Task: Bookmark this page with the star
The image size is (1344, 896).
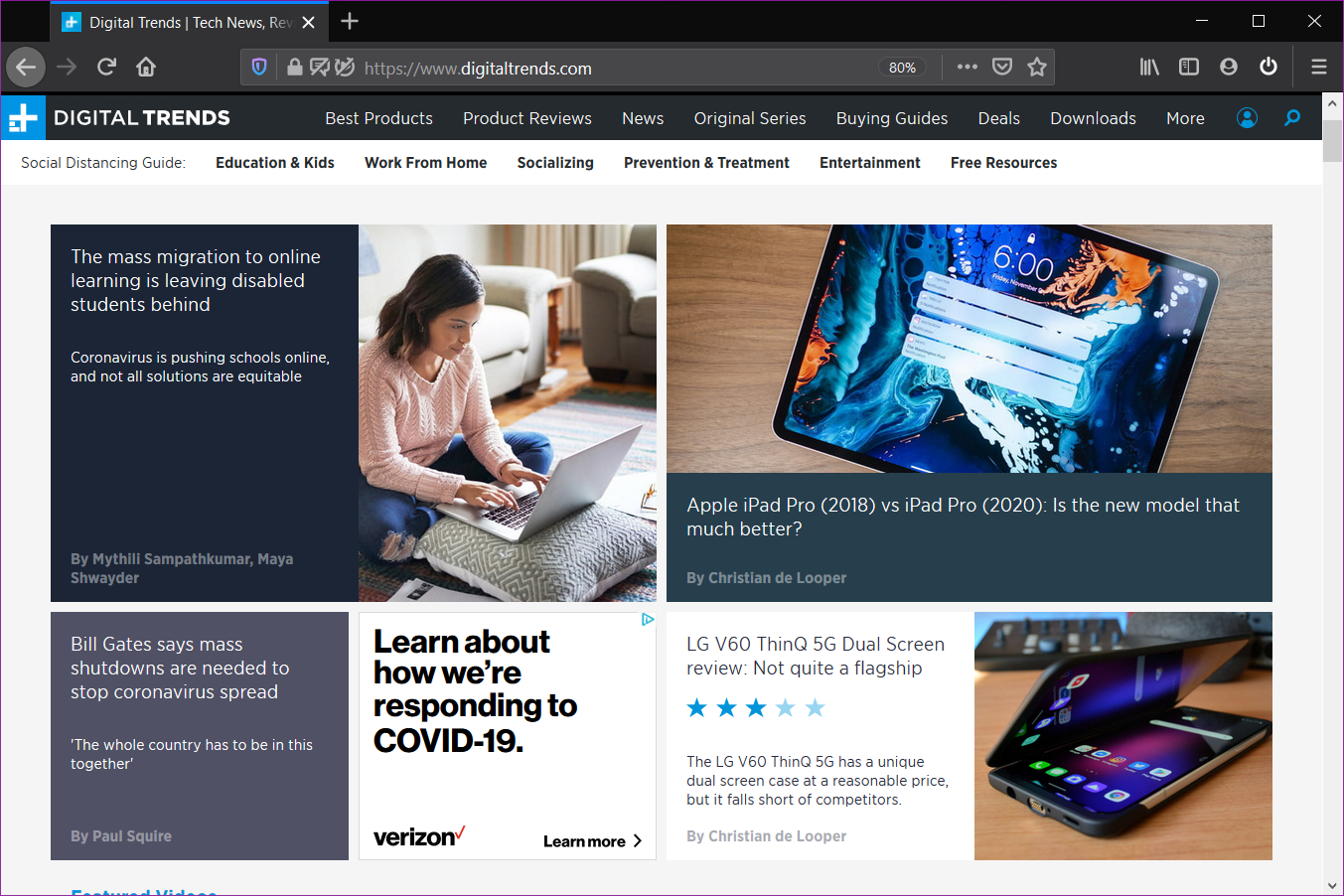Action: coord(1037,67)
